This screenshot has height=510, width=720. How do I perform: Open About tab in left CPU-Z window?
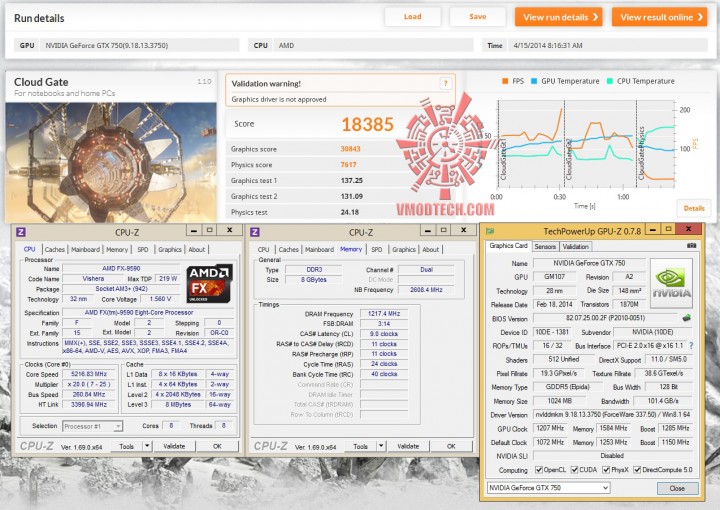197,249
